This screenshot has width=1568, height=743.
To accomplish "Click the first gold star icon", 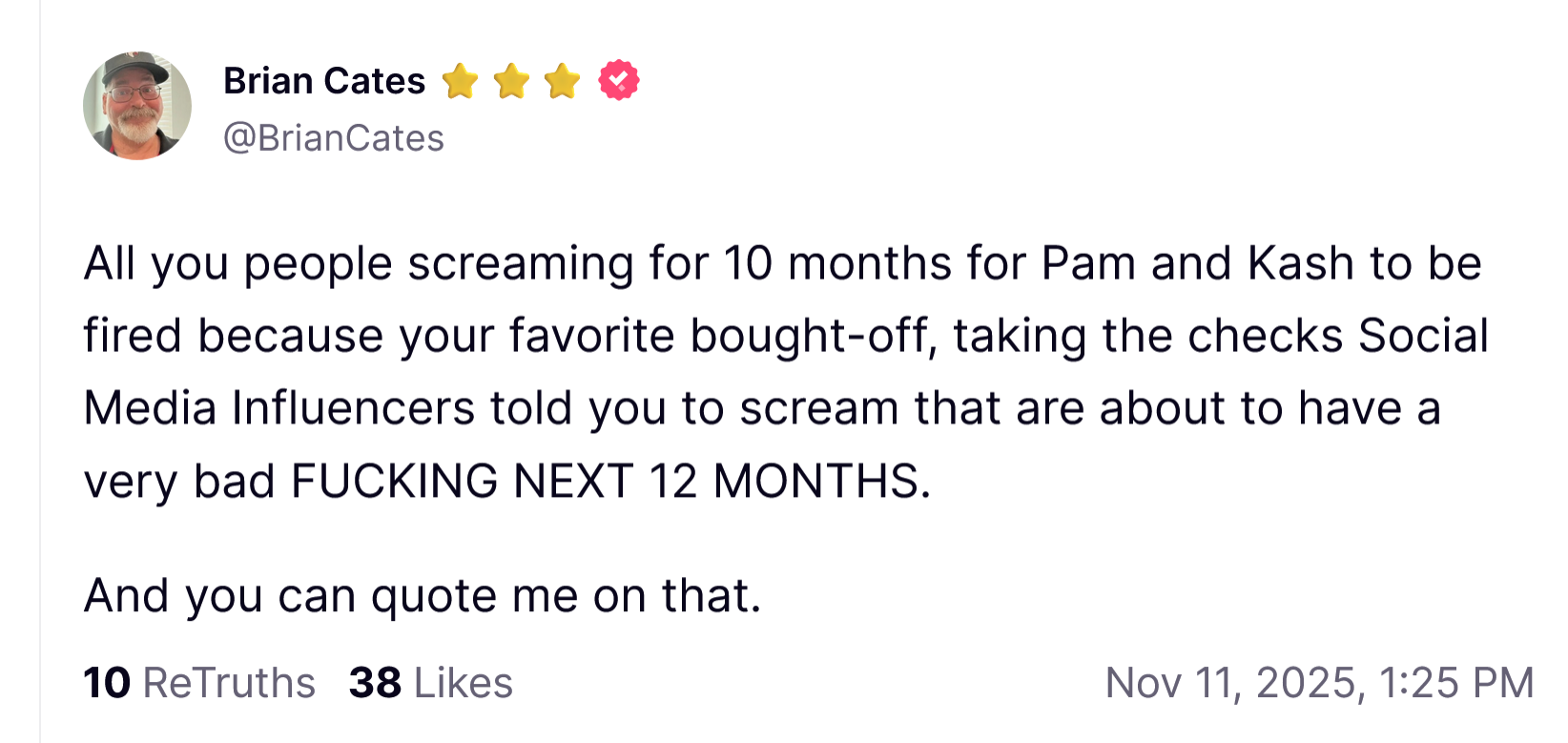I will (x=460, y=81).
